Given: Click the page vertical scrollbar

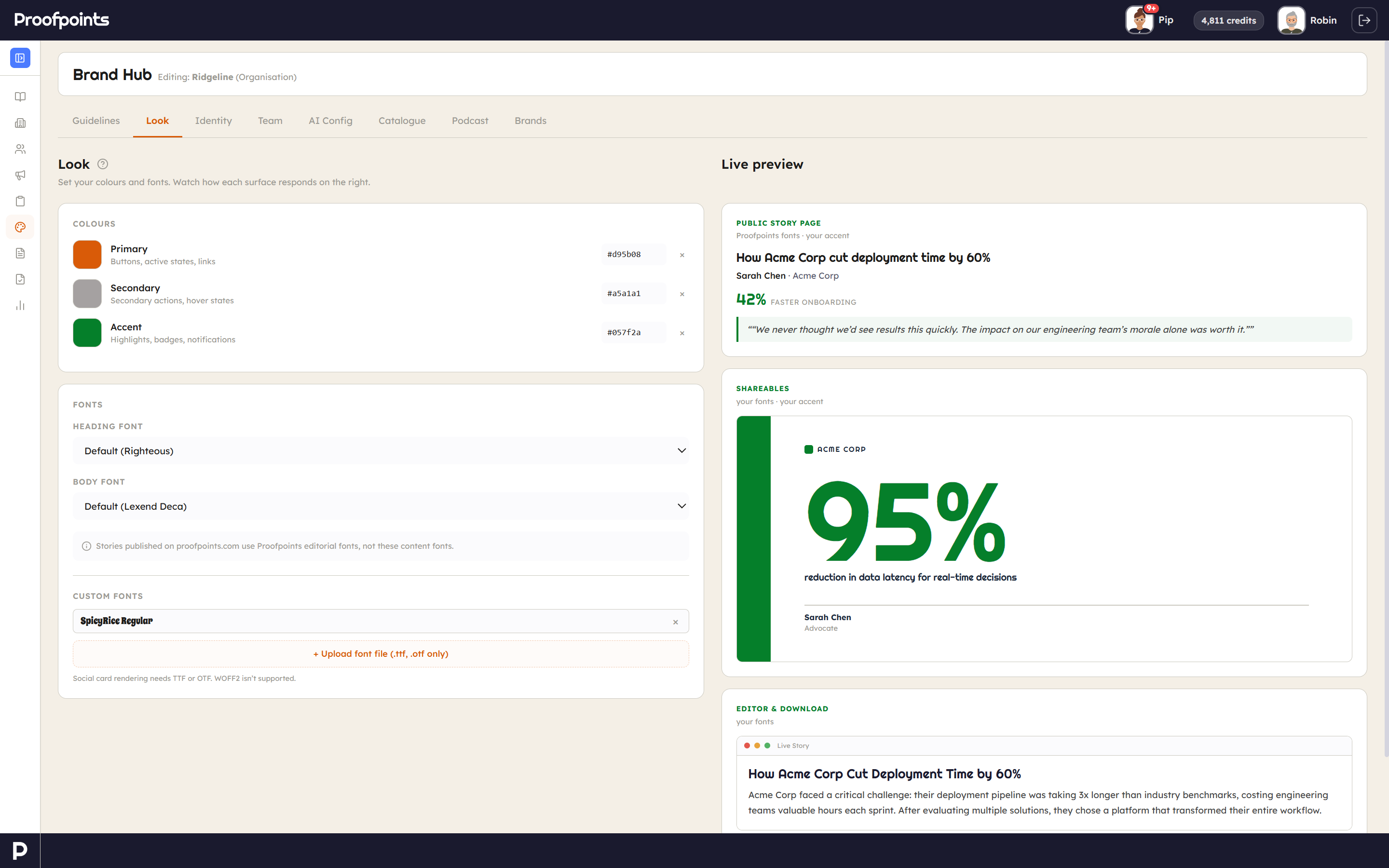Looking at the screenshot, I should pos(1386,399).
